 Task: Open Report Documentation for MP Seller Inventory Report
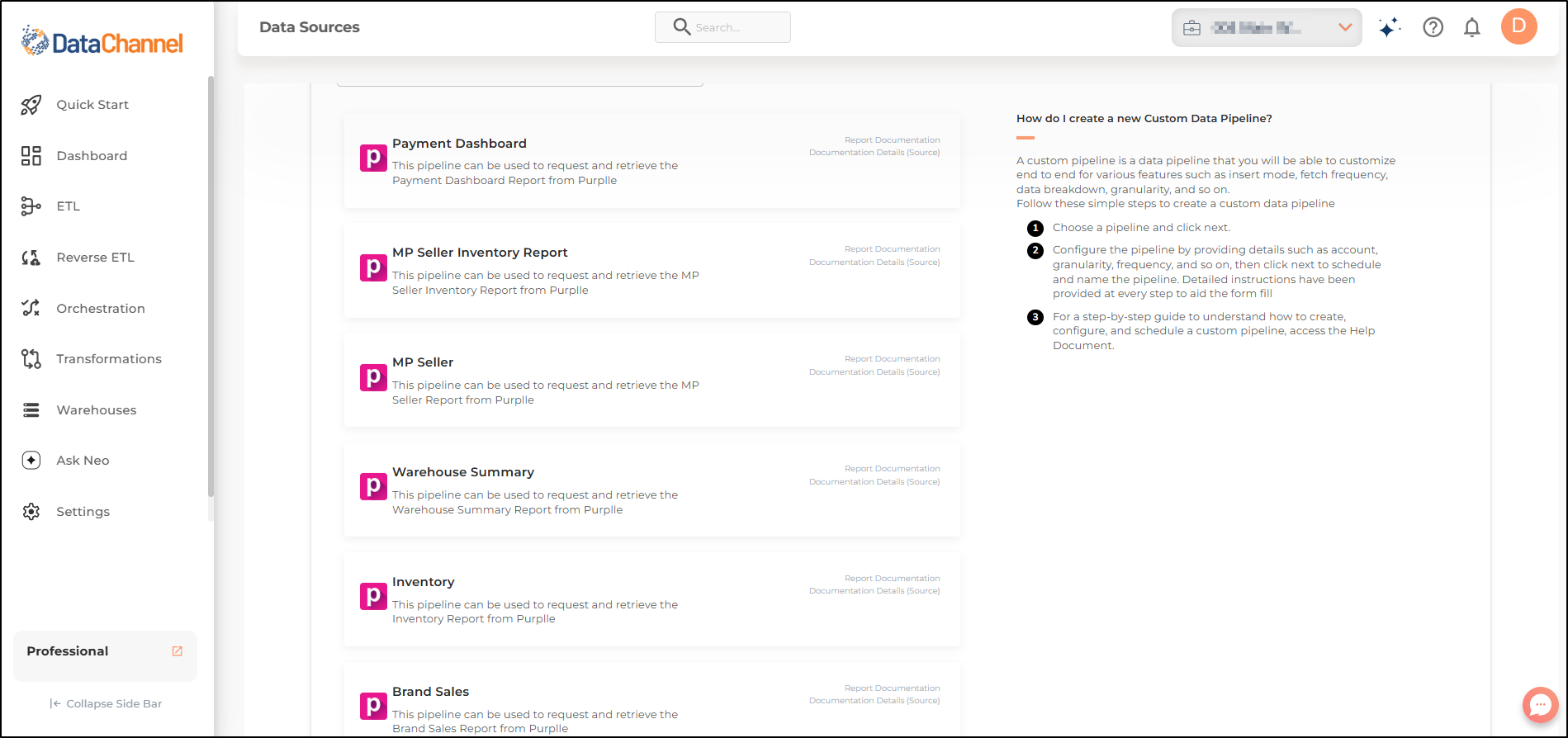(892, 249)
